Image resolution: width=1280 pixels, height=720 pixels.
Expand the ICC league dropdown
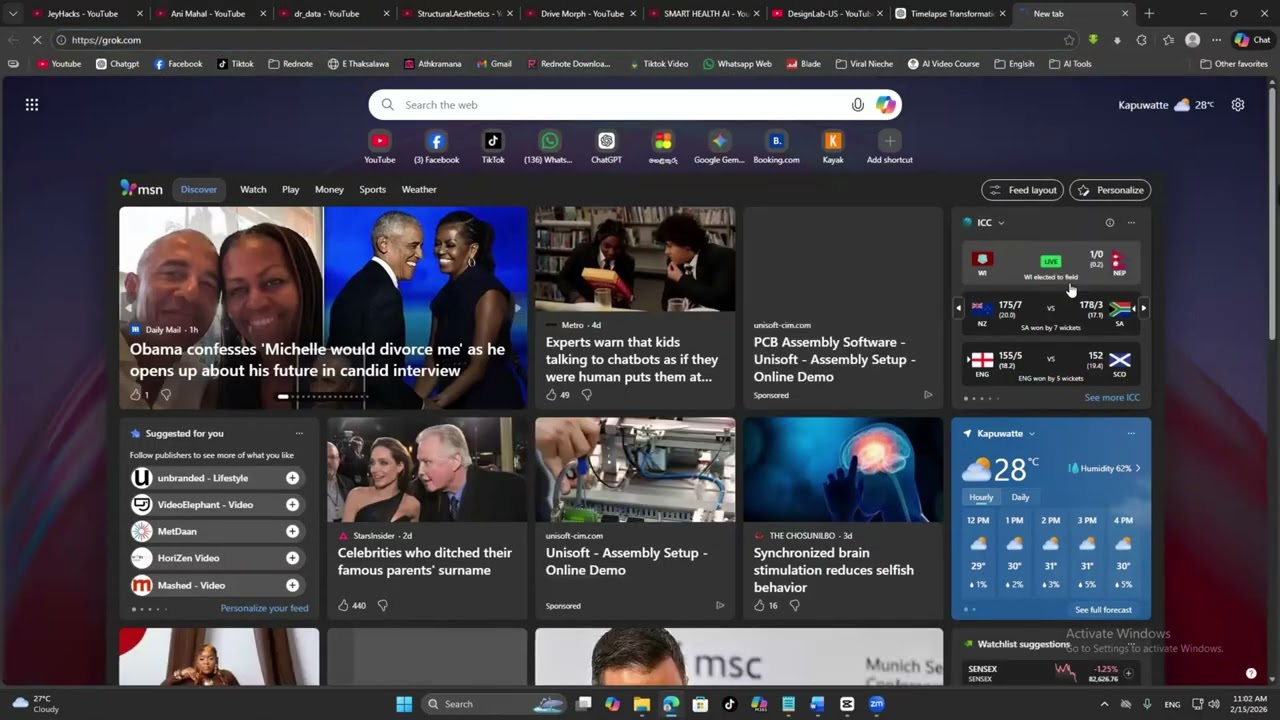tap(1001, 223)
